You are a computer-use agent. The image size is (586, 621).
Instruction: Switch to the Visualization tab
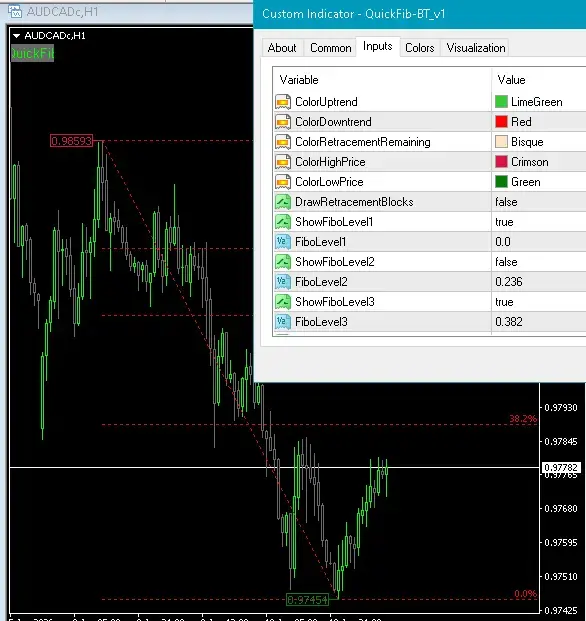(476, 48)
